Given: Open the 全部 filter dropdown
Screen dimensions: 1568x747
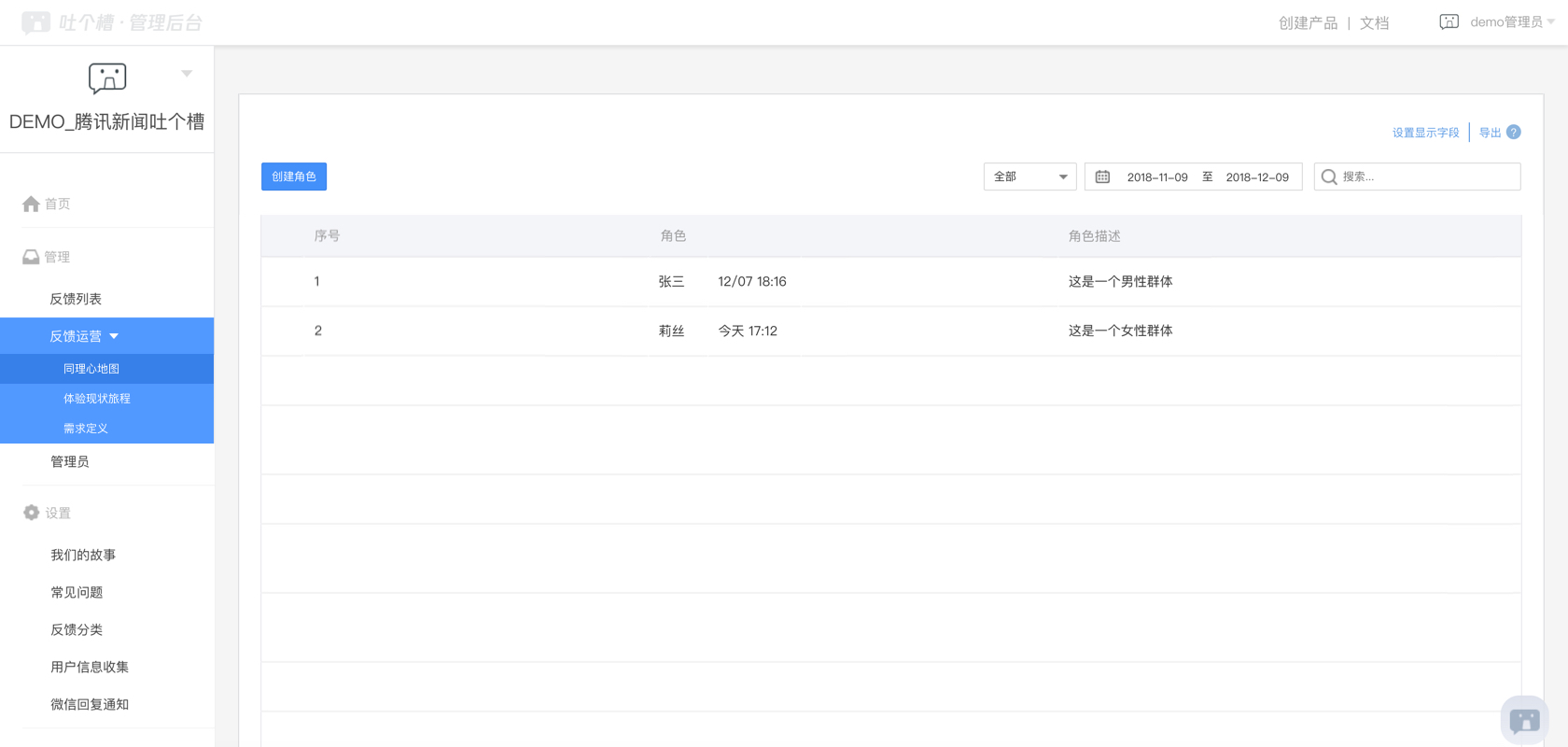Looking at the screenshot, I should click(1029, 177).
